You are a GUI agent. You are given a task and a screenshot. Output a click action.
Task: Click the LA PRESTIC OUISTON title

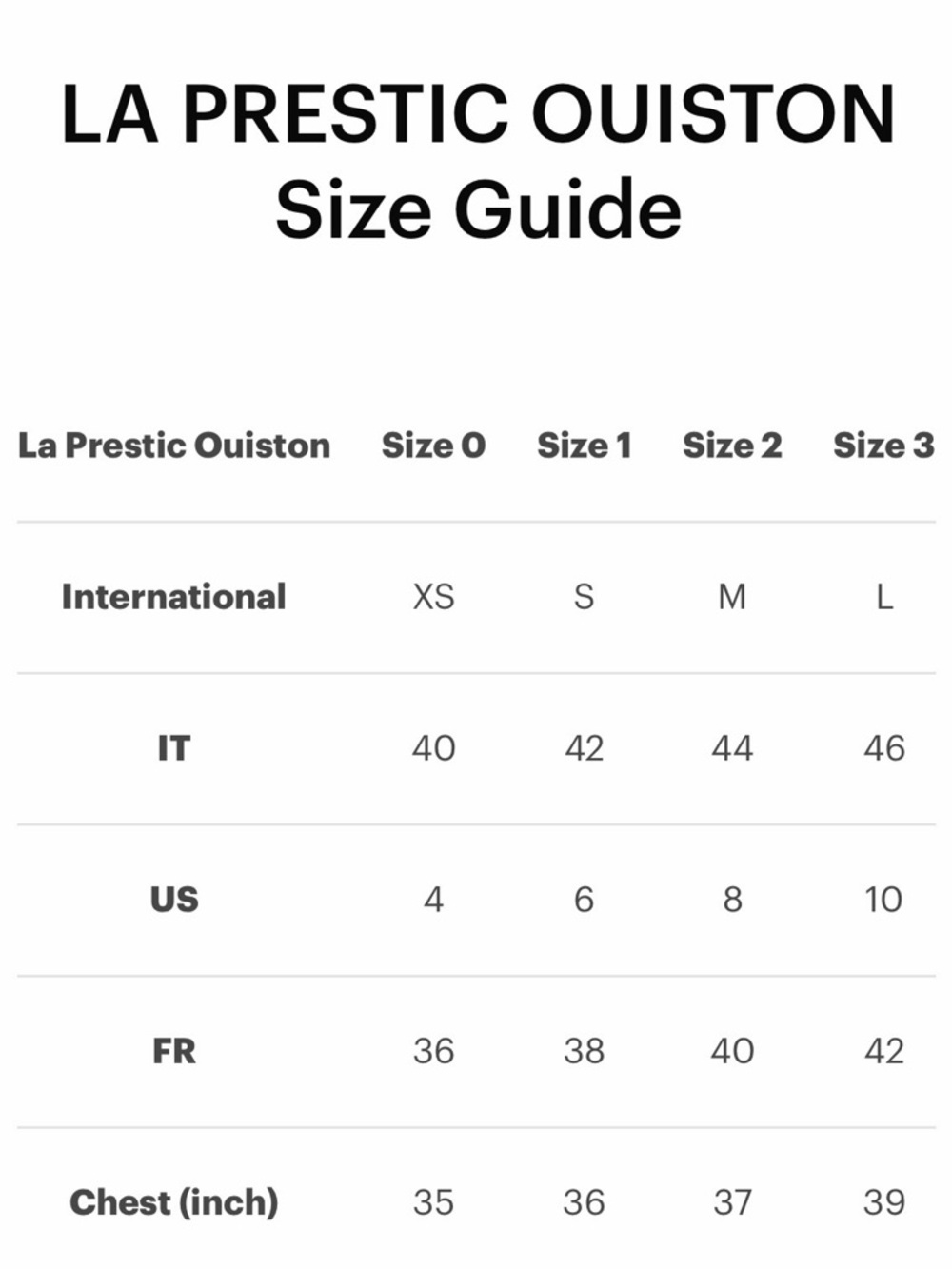tap(478, 114)
